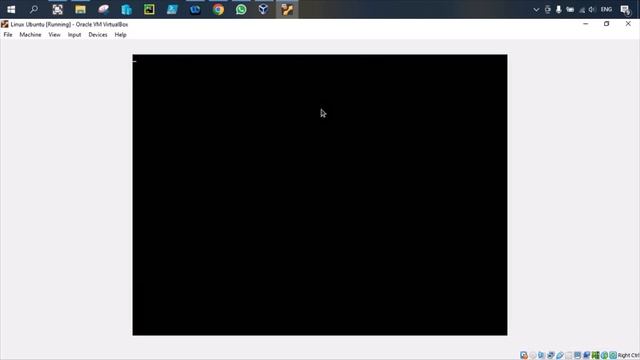The height and width of the screenshot is (360, 640).
Task: Click inside the black VM guest screen
Action: (x=320, y=195)
